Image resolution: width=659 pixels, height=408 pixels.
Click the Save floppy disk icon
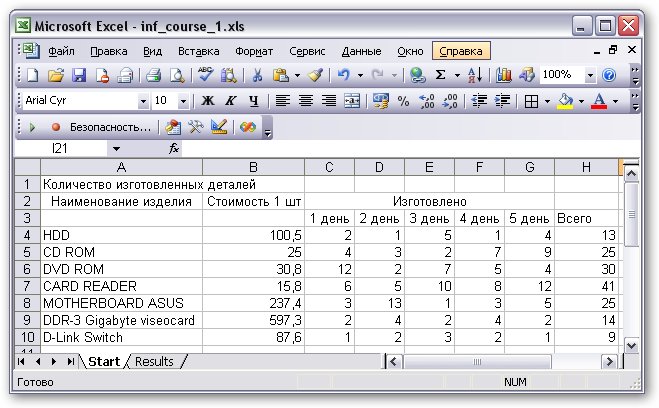click(x=78, y=75)
